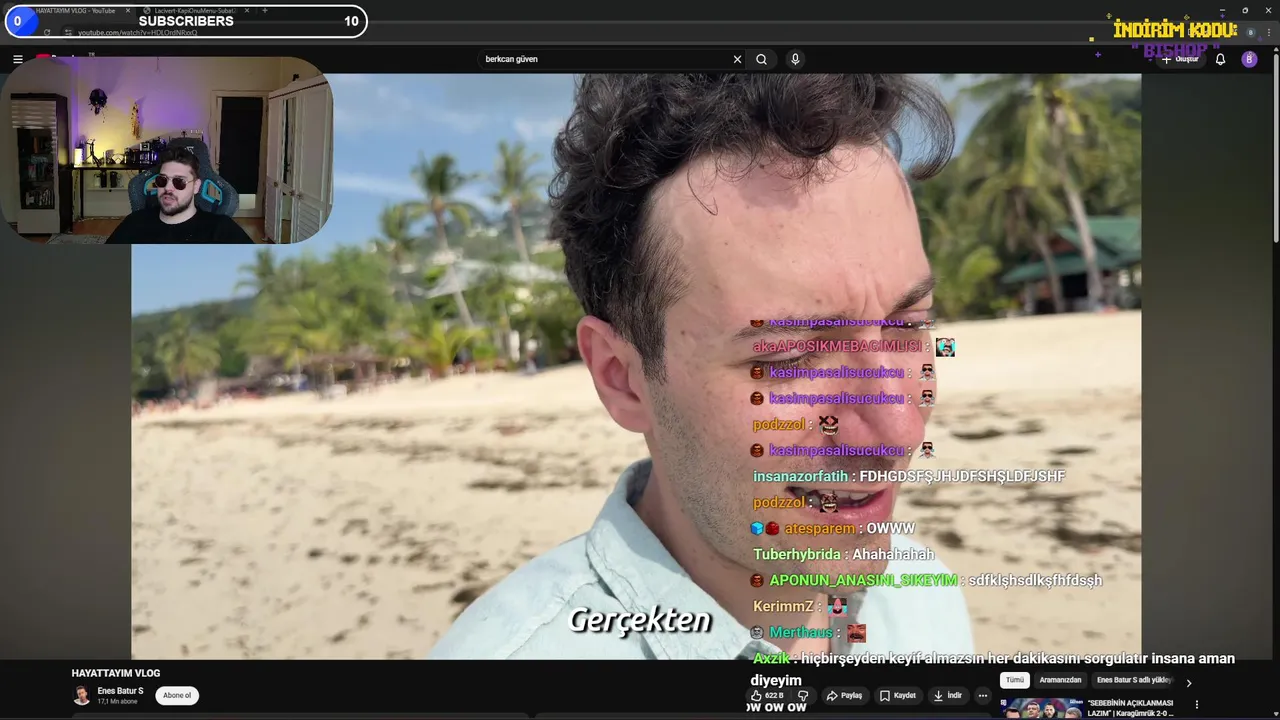Share the video via Paylaş

pyautogui.click(x=844, y=696)
